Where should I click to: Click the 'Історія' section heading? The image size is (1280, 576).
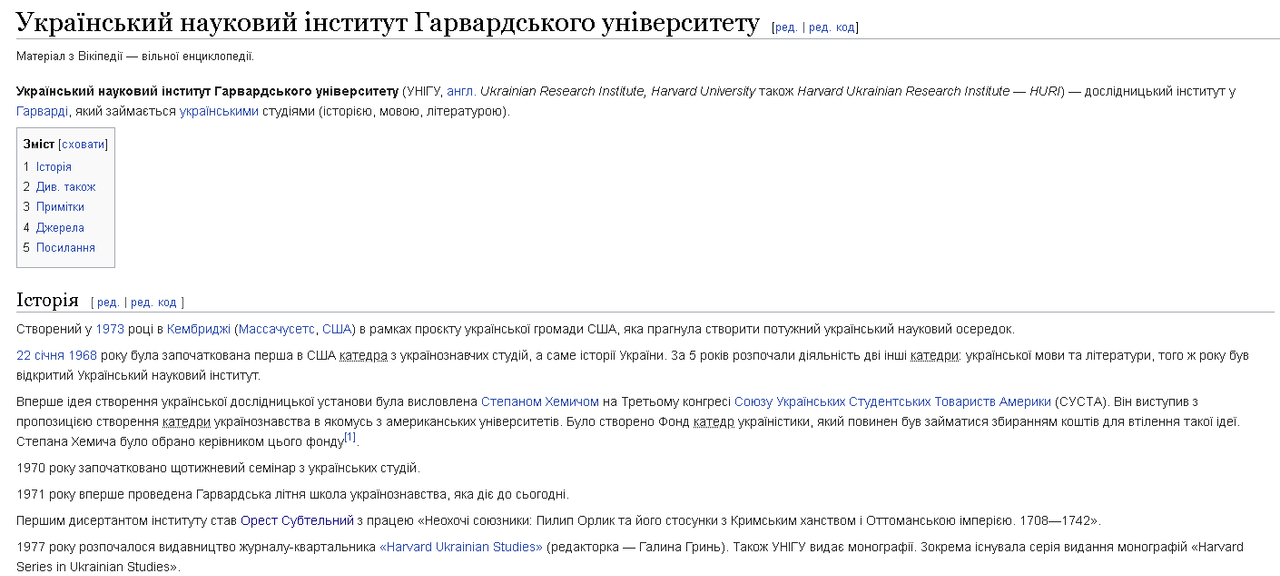47,300
